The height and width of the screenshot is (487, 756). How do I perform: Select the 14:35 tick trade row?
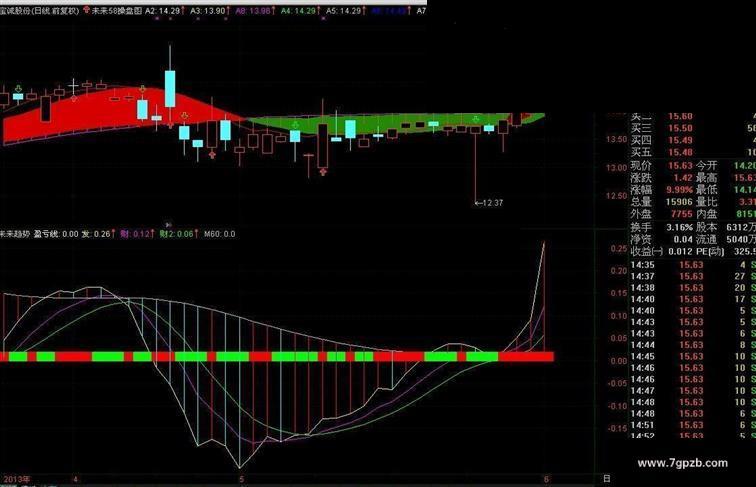click(x=693, y=265)
